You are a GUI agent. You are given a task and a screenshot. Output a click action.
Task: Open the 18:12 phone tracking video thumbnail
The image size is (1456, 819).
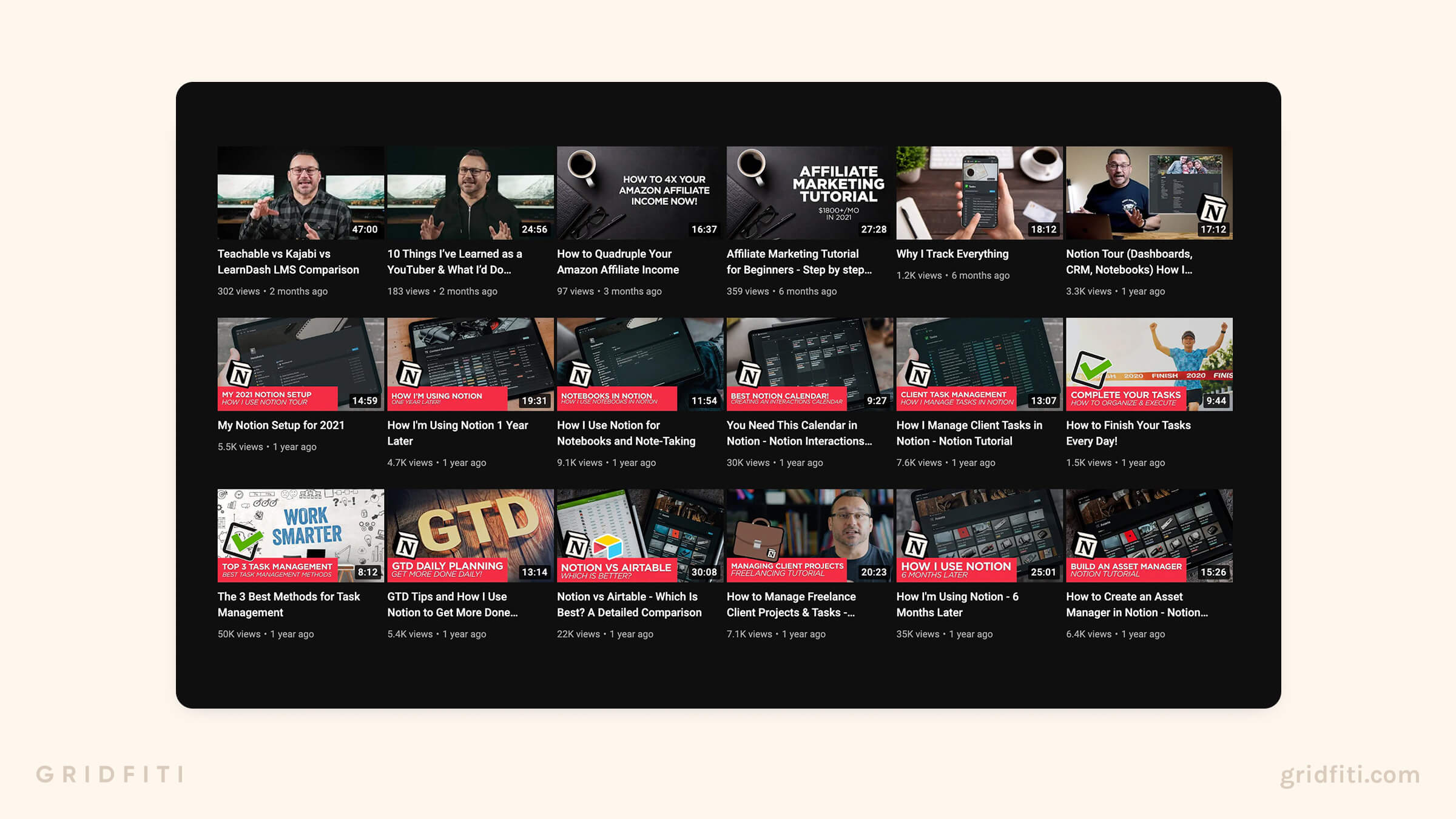tap(979, 193)
